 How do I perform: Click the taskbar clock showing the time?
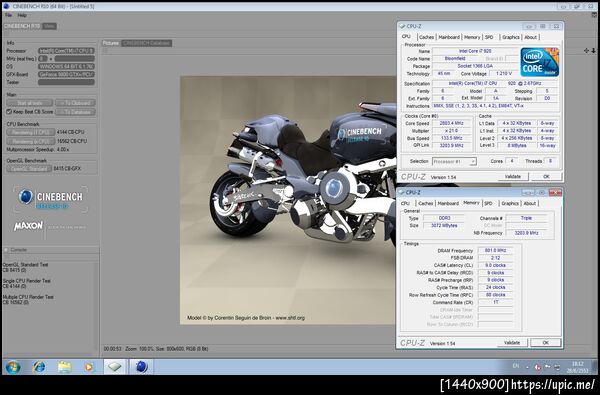(577, 367)
